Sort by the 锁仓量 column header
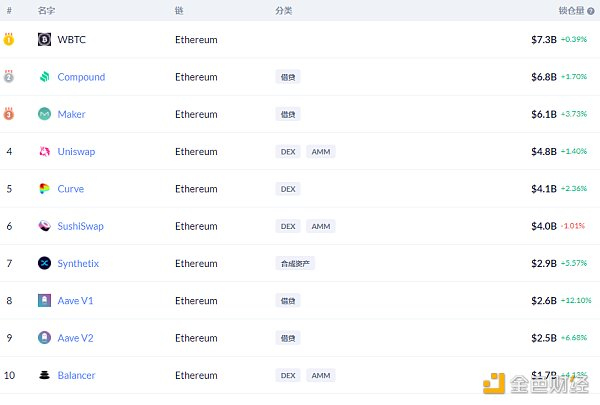Screen dimensions: 600x405 click(x=571, y=10)
